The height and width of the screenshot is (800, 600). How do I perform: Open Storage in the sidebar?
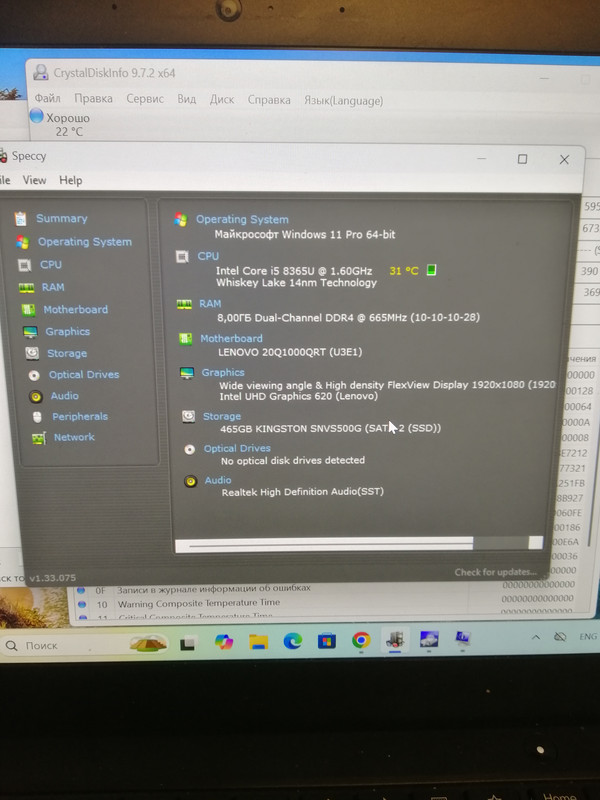pyautogui.click(x=67, y=353)
